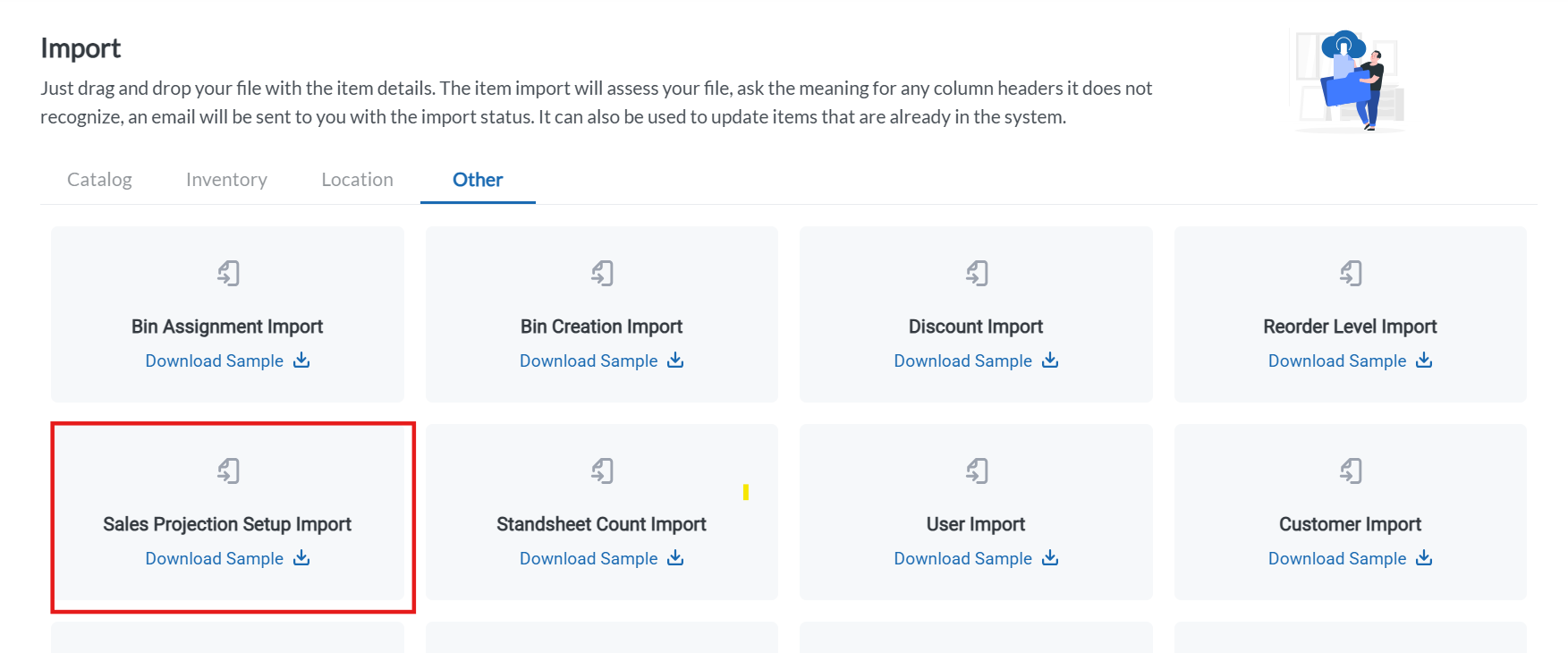Click the Import page heading
This screenshot has height=653, width=1568.
81,48
